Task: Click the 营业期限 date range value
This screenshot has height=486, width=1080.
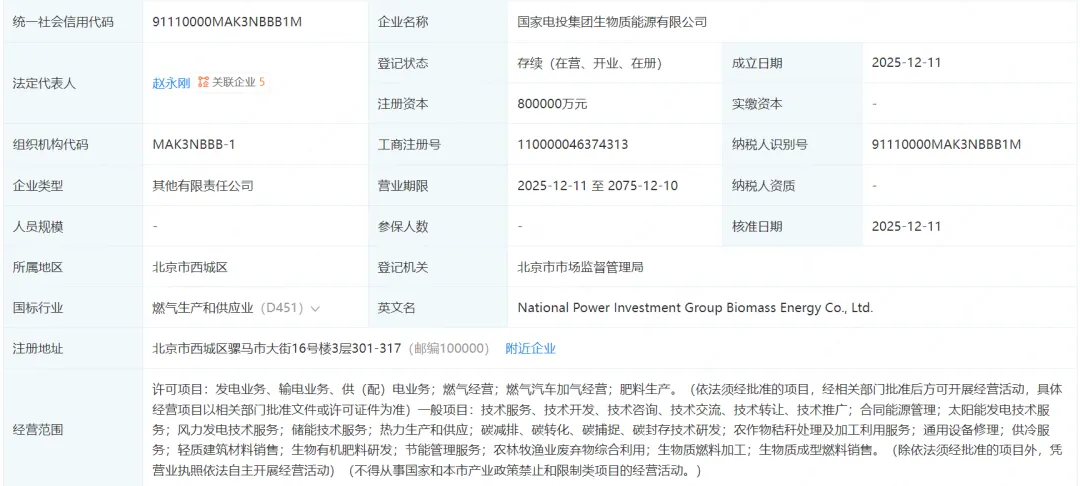Action: coord(597,185)
